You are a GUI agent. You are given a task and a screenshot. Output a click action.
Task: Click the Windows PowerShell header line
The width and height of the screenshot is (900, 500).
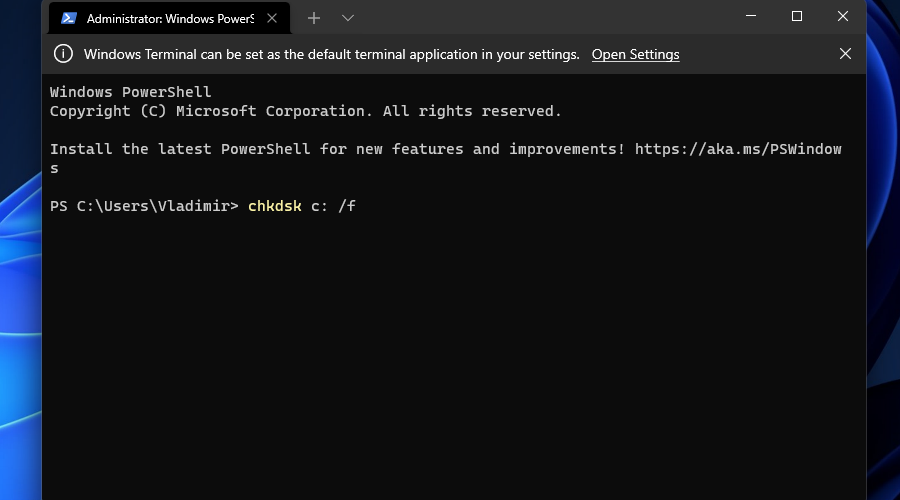click(130, 92)
